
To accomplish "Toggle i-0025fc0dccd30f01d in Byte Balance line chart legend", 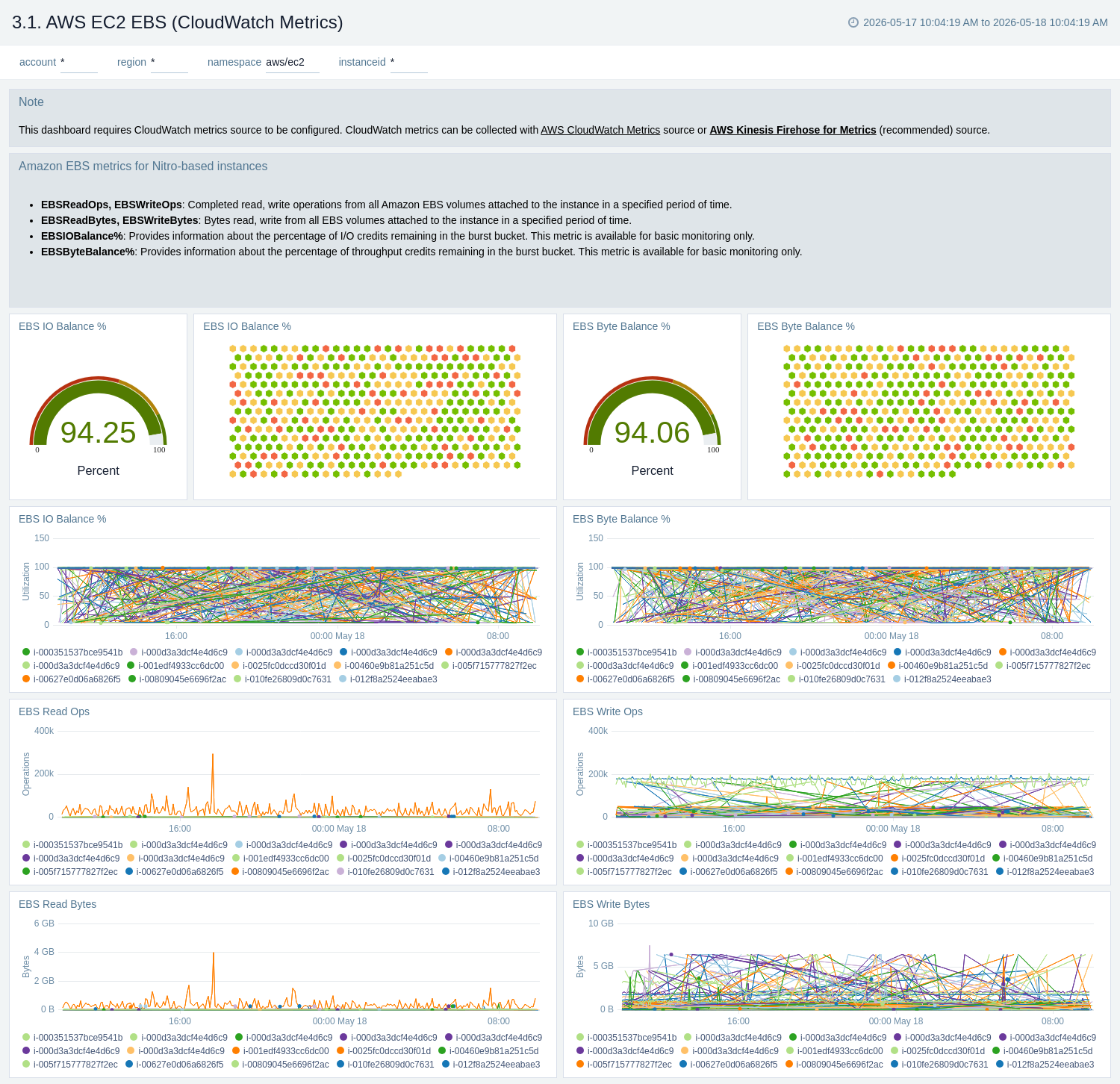I will tap(833, 666).
